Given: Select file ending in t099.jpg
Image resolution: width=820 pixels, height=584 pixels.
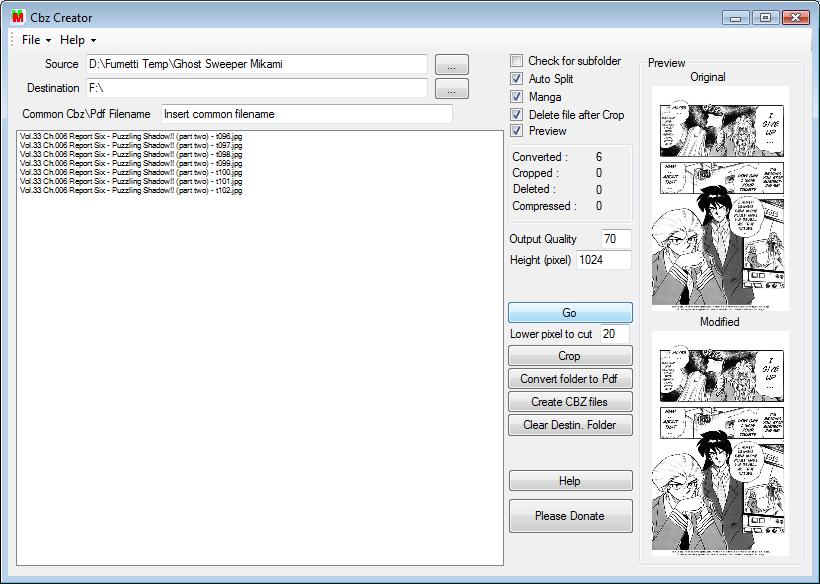Looking at the screenshot, I should [131, 163].
